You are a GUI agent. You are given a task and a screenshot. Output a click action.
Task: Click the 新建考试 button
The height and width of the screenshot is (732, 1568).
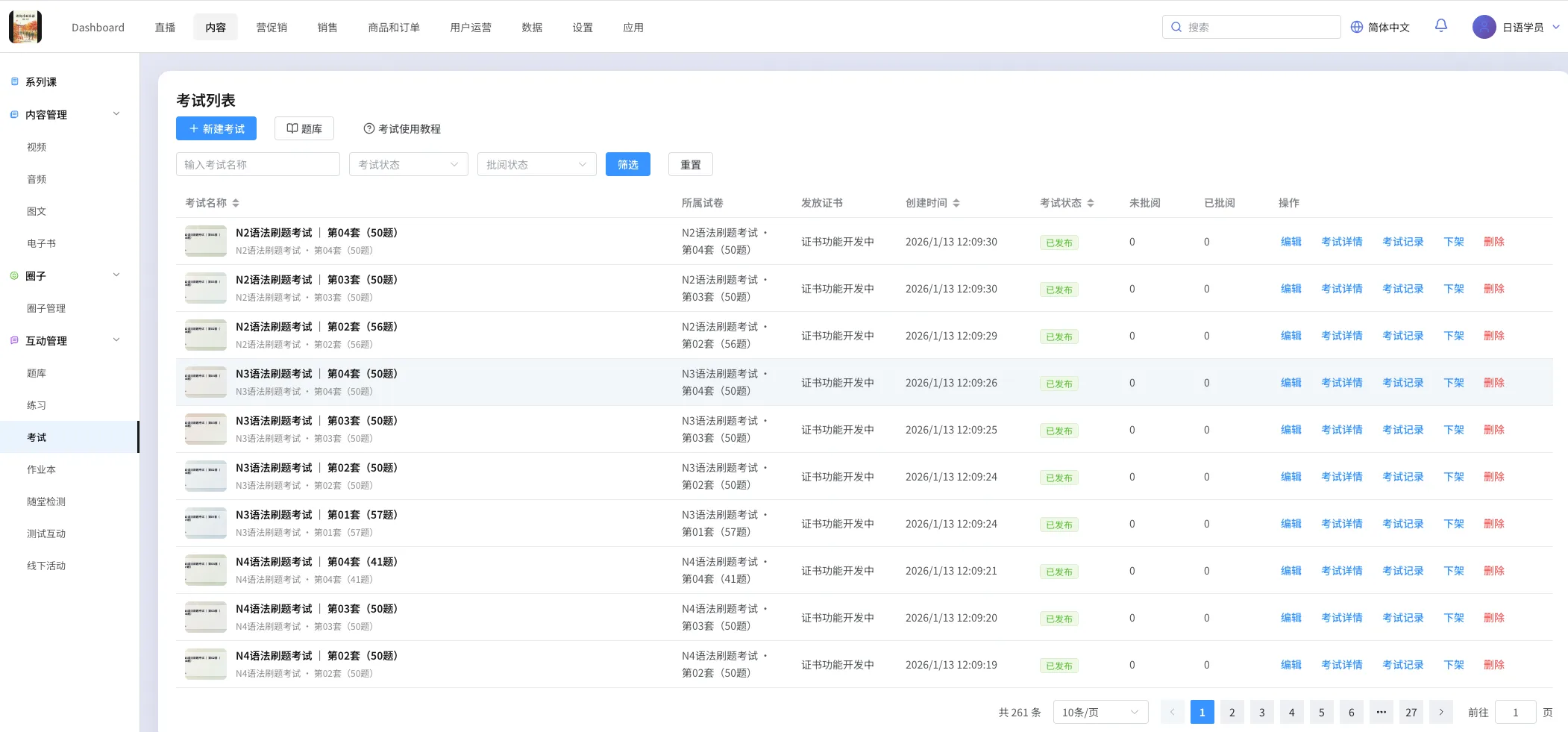pyautogui.click(x=216, y=128)
